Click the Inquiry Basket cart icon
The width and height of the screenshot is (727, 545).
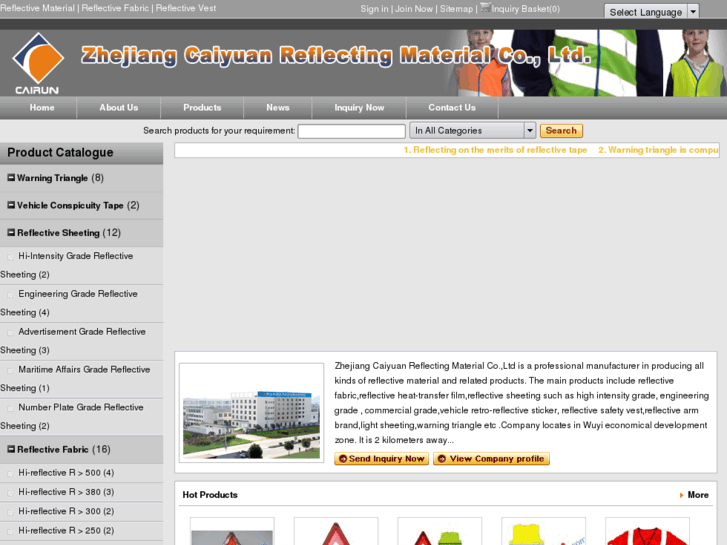pyautogui.click(x=485, y=7)
